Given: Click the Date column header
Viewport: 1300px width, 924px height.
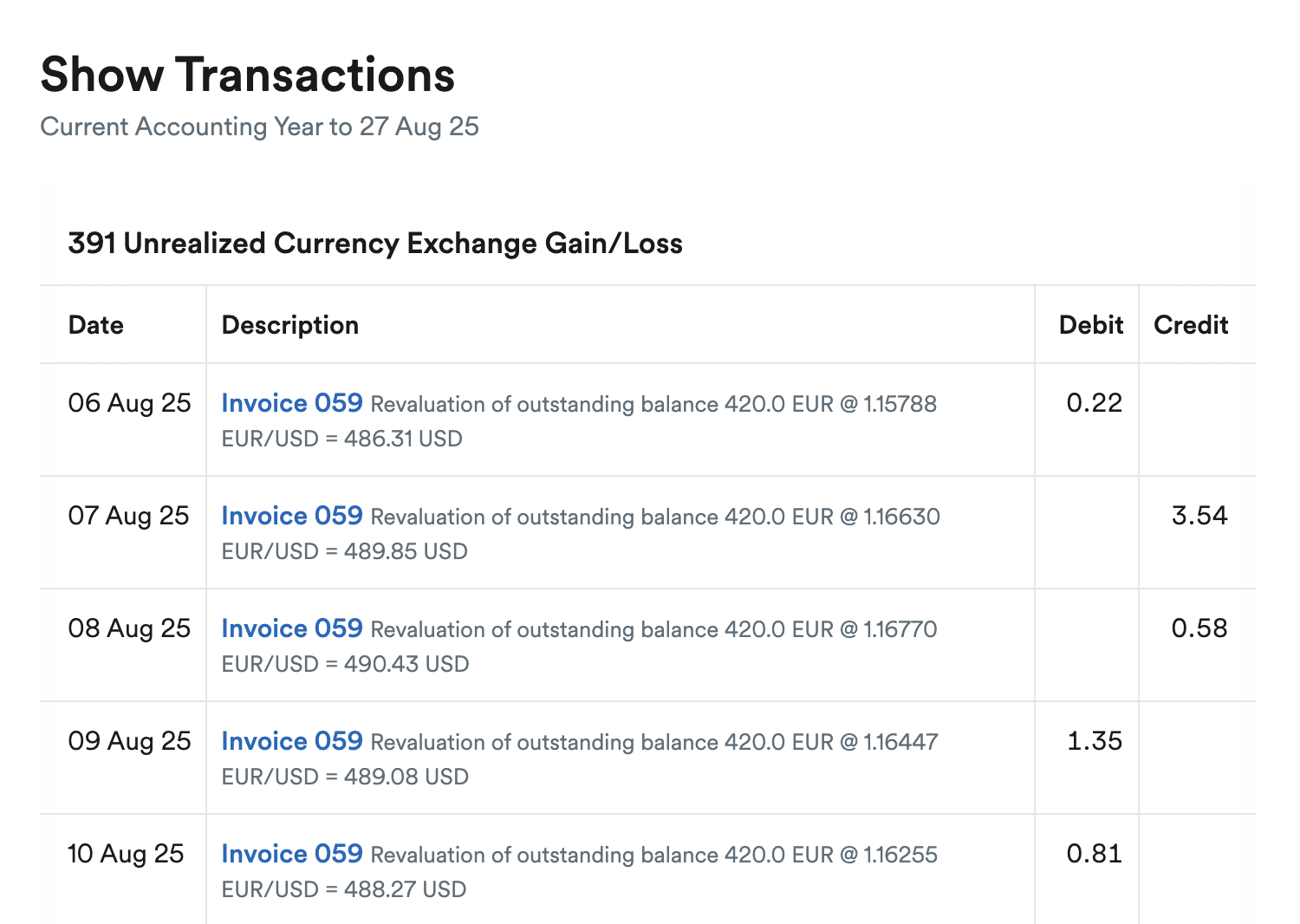Looking at the screenshot, I should click(x=96, y=325).
